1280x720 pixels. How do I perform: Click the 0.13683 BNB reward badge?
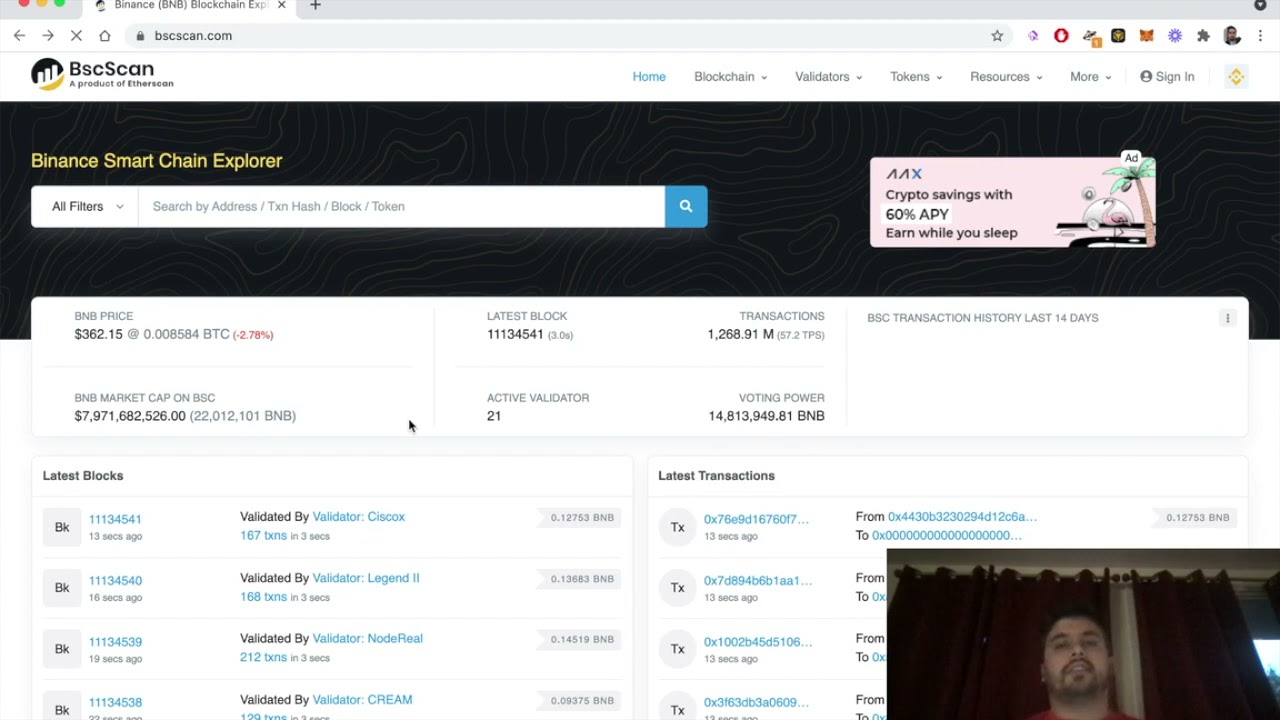click(582, 579)
